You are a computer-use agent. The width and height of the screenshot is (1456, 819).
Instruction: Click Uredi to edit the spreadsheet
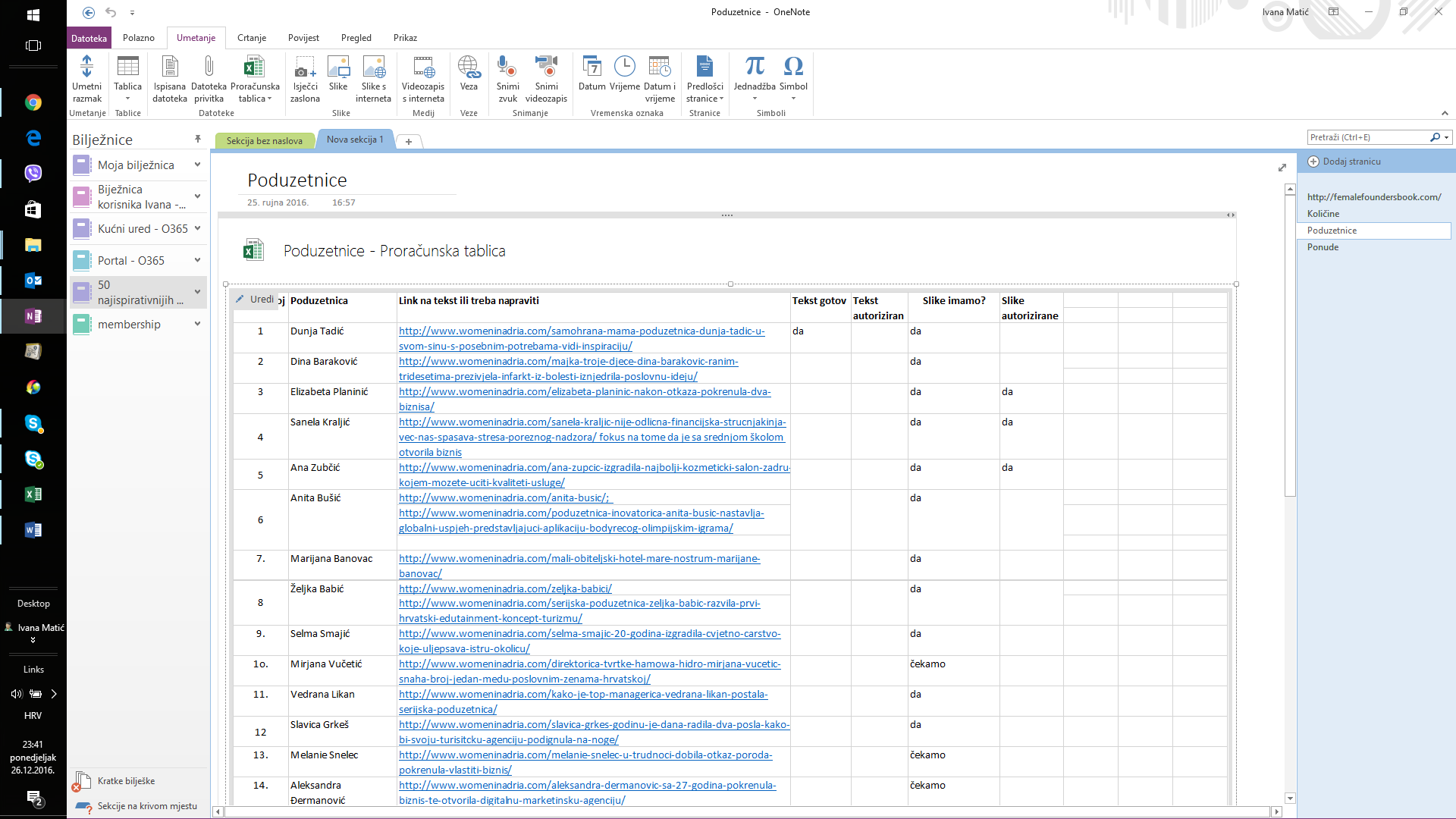point(256,300)
